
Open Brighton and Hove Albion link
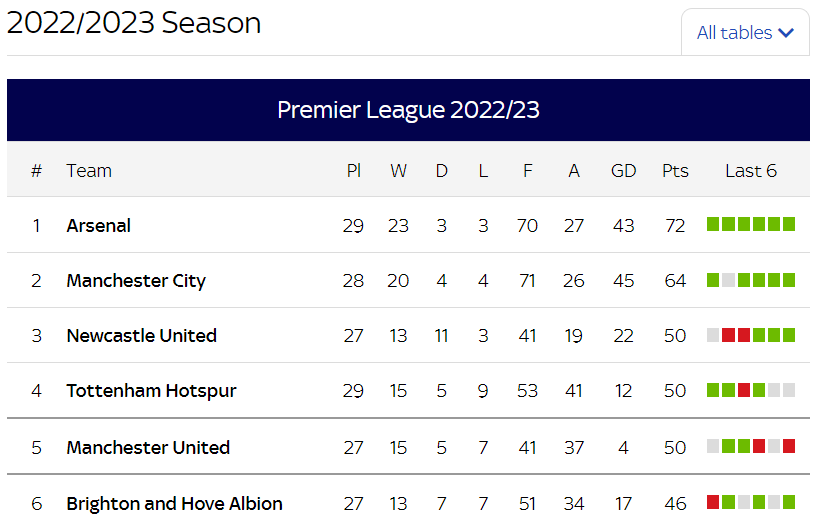(x=174, y=504)
